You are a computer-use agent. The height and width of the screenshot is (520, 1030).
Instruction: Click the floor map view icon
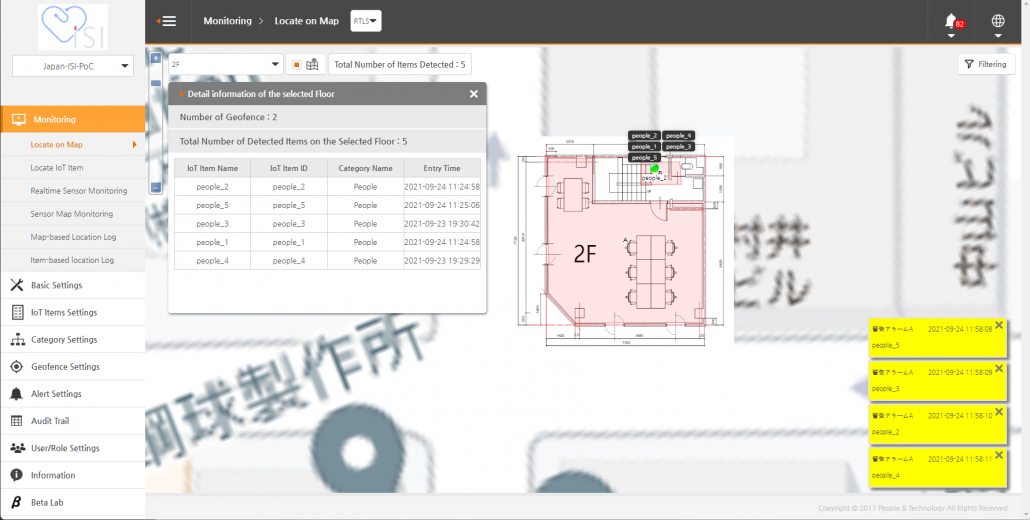point(312,64)
